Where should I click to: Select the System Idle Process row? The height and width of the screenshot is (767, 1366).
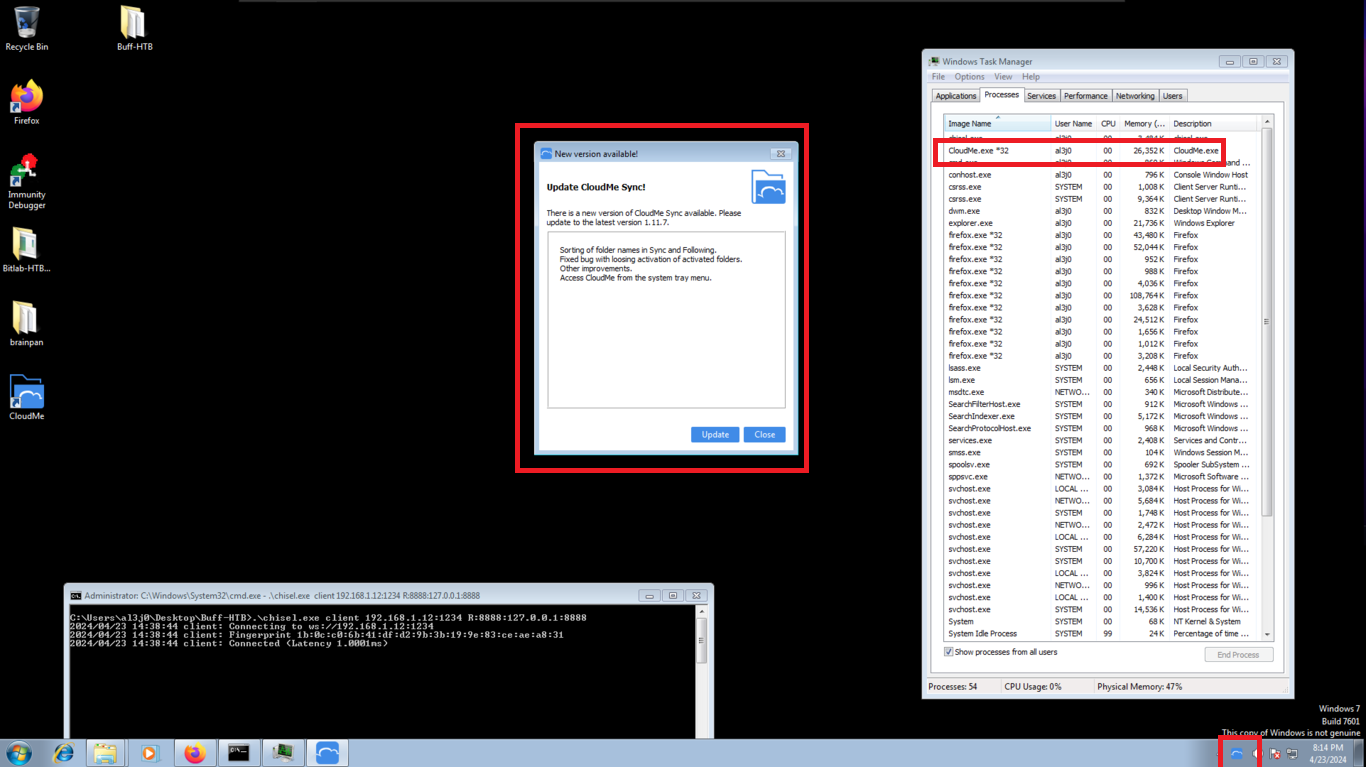coord(1102,634)
